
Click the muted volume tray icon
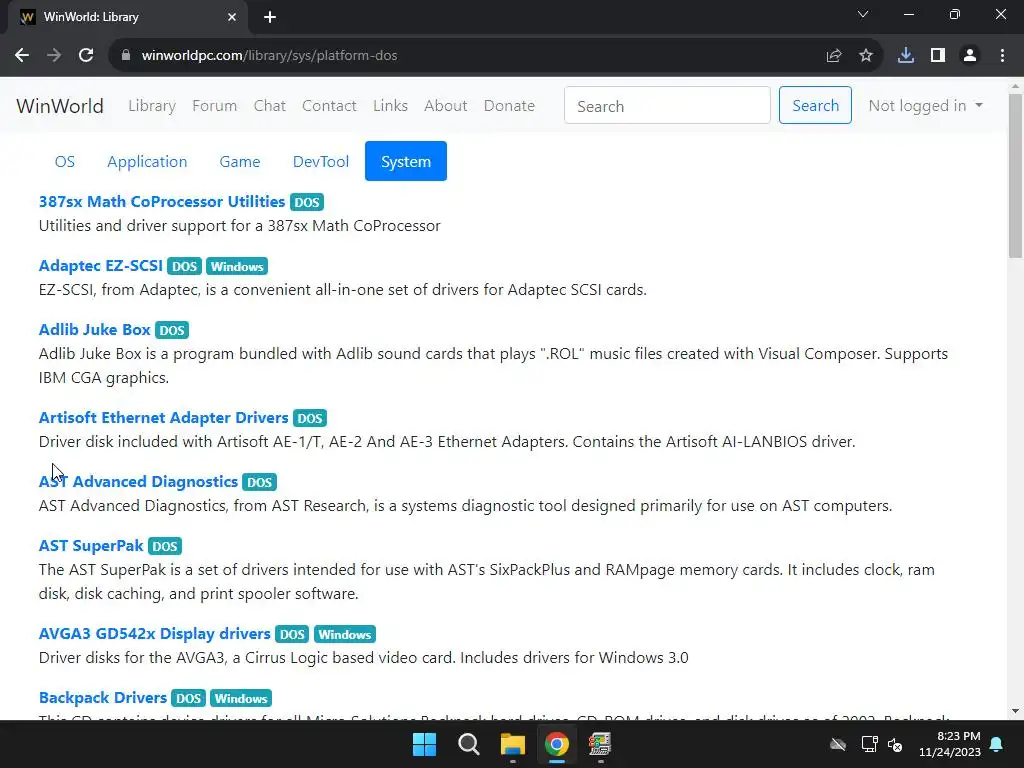tap(895, 744)
